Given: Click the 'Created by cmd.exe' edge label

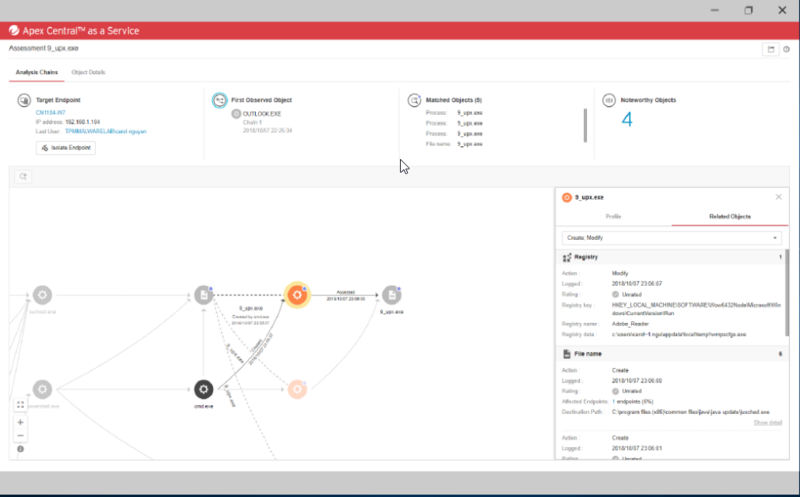Looking at the screenshot, I should [x=250, y=317].
